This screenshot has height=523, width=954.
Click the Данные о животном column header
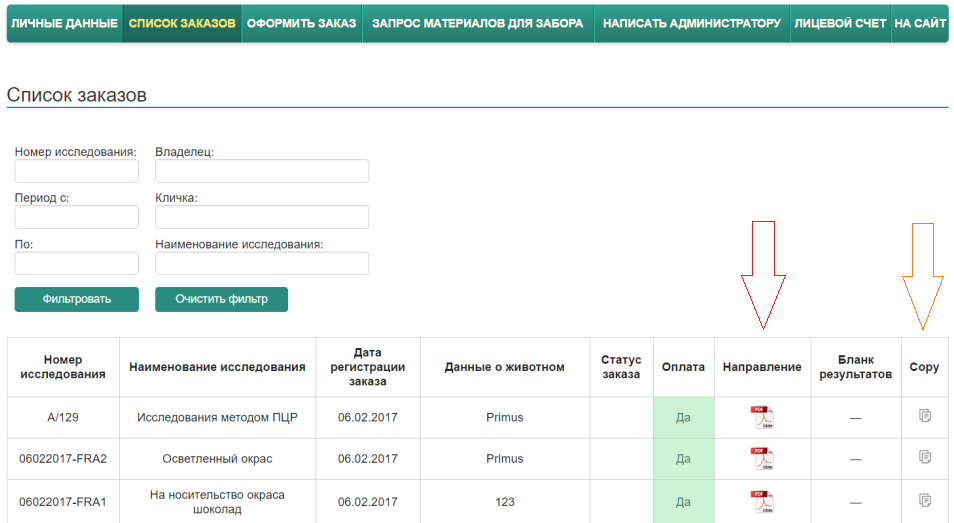tap(504, 367)
